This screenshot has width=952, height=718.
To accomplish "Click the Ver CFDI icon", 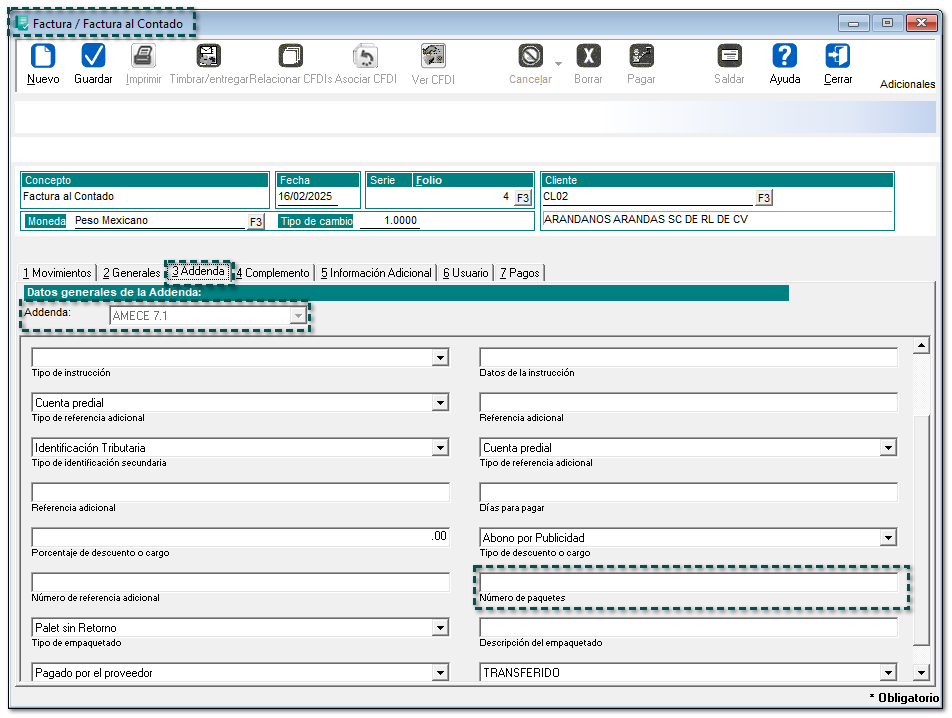I will pyautogui.click(x=433, y=57).
